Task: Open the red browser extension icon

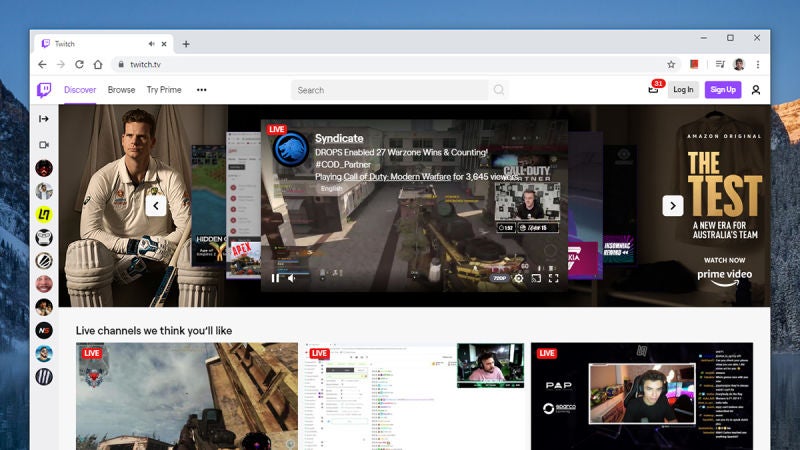Action: 694,64
